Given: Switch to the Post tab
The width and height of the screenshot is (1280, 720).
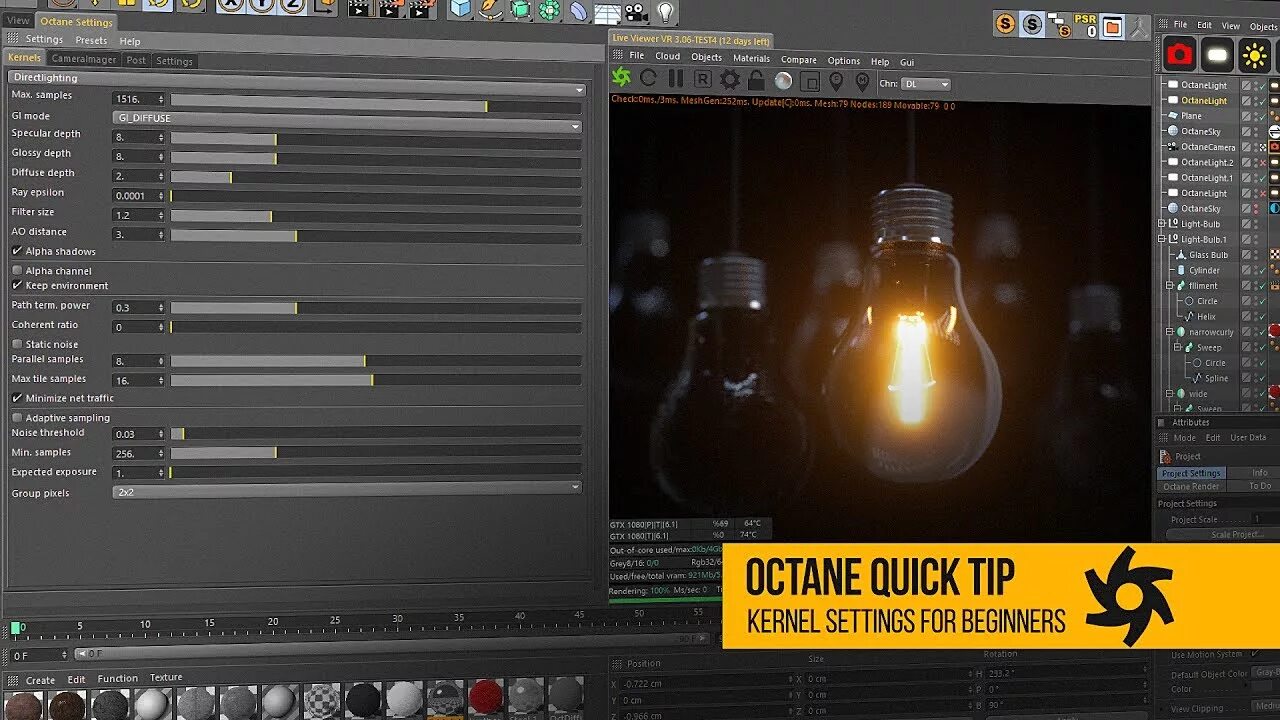Looking at the screenshot, I should (x=136, y=60).
